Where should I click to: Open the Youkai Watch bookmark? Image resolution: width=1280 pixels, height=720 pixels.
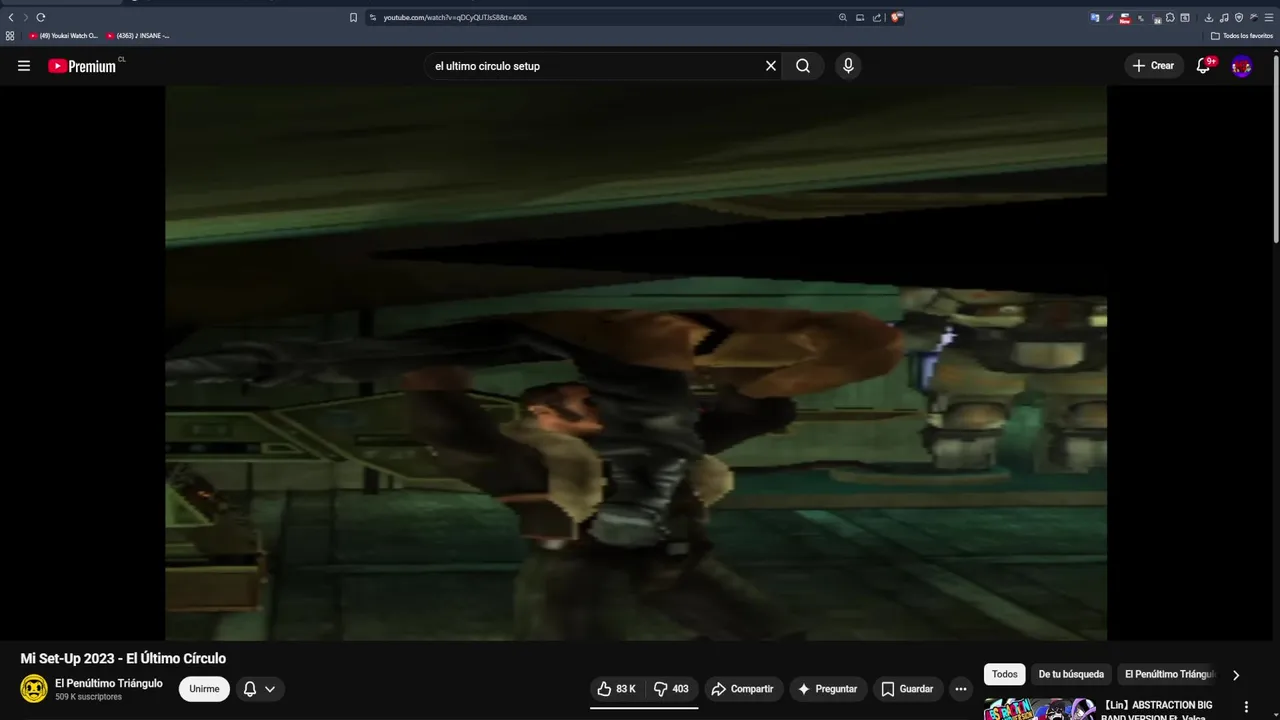click(63, 36)
